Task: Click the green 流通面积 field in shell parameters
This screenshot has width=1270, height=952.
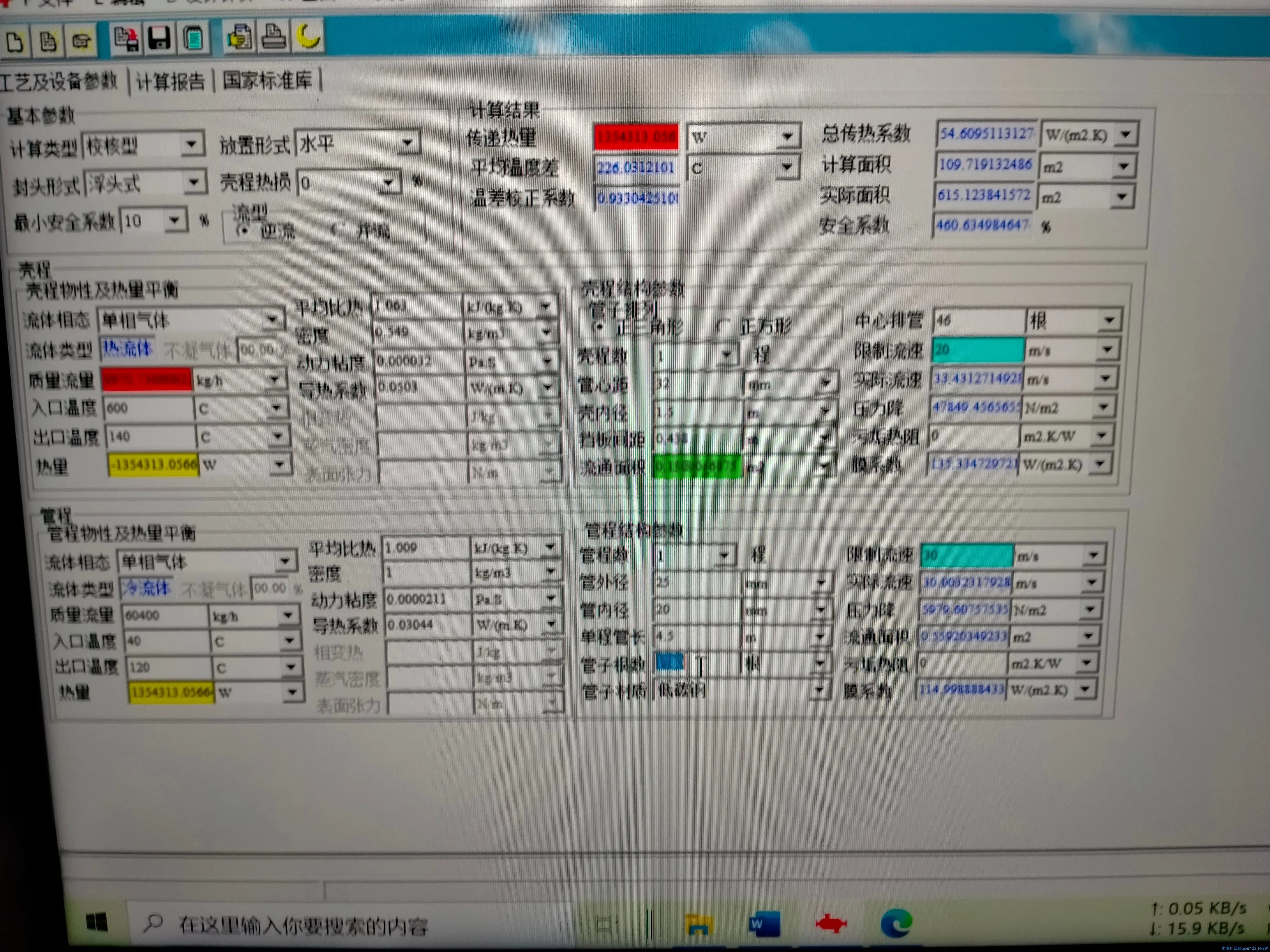Action: (x=698, y=466)
